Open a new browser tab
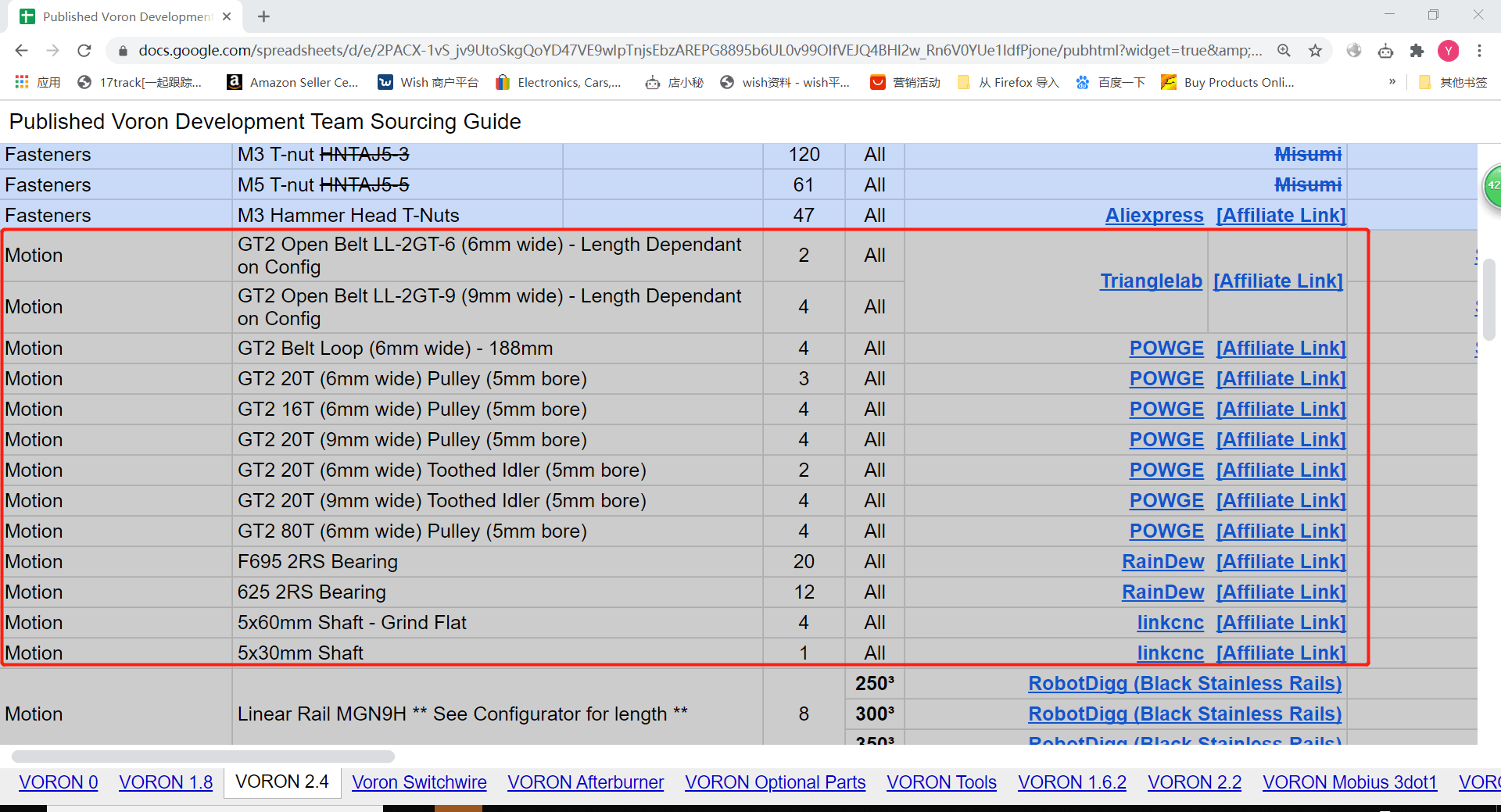 pyautogui.click(x=264, y=16)
